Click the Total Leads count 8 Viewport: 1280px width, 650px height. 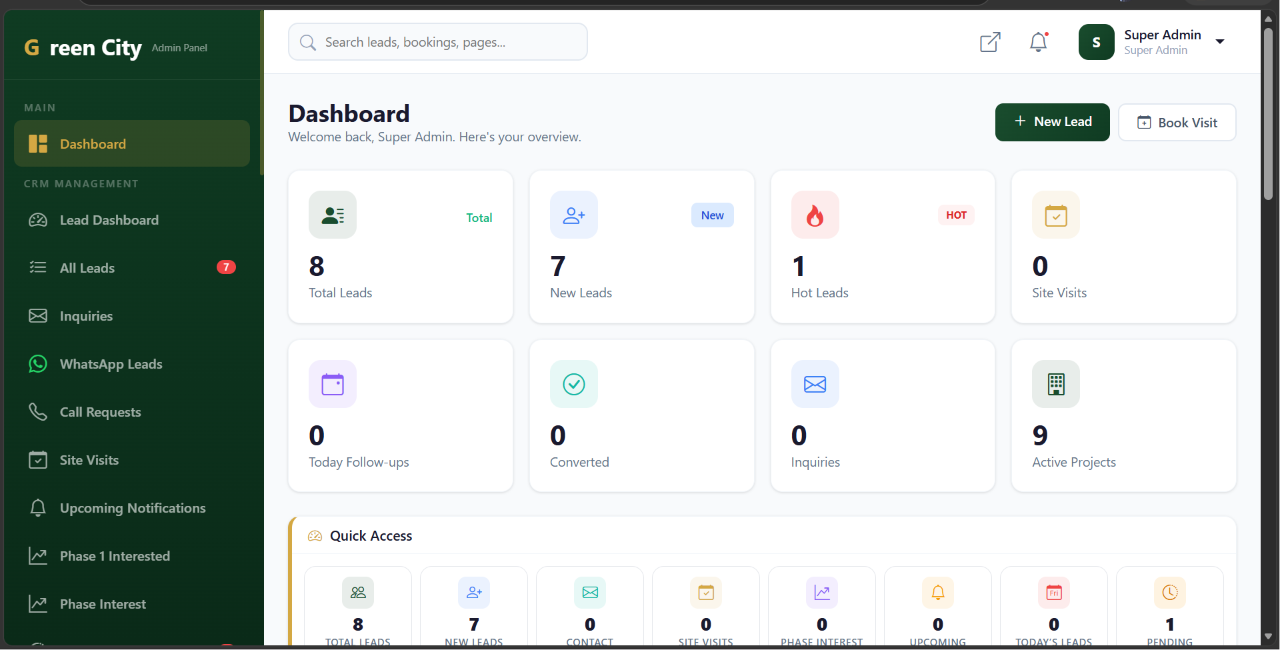(317, 267)
